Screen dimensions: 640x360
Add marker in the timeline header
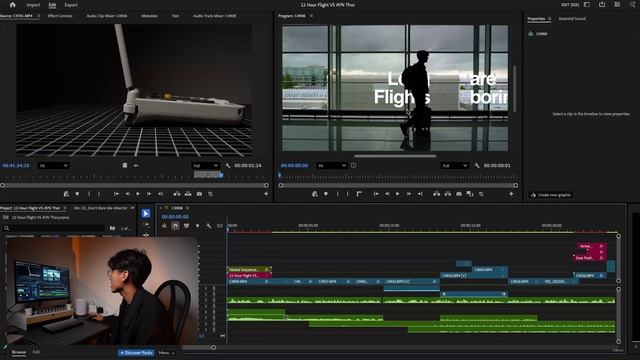pos(198,225)
